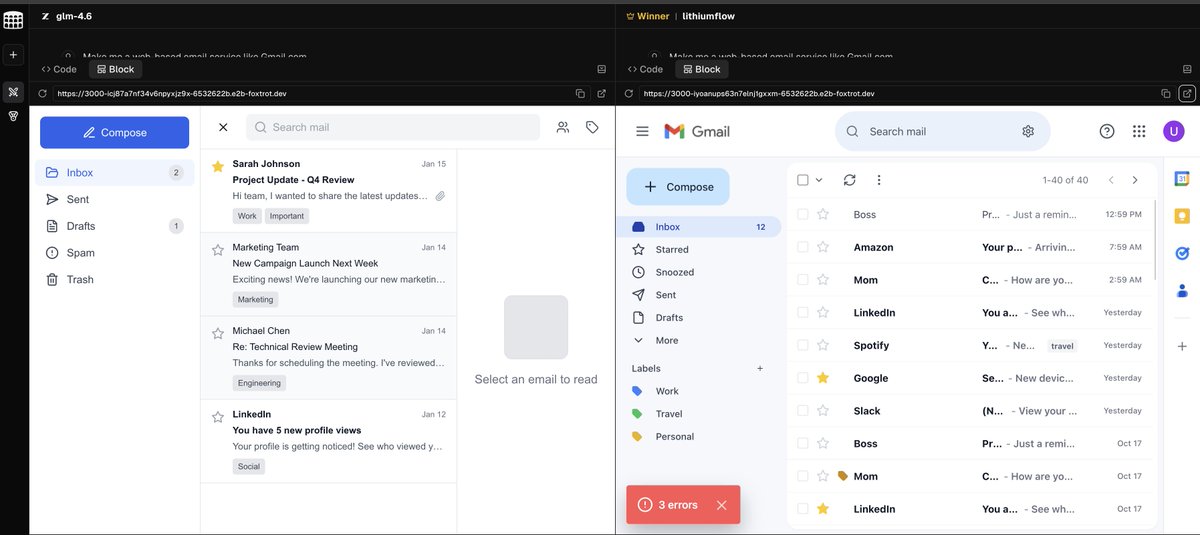This screenshot has height=535, width=1200.
Task: Reload the left preview browser page
Action: point(42,93)
